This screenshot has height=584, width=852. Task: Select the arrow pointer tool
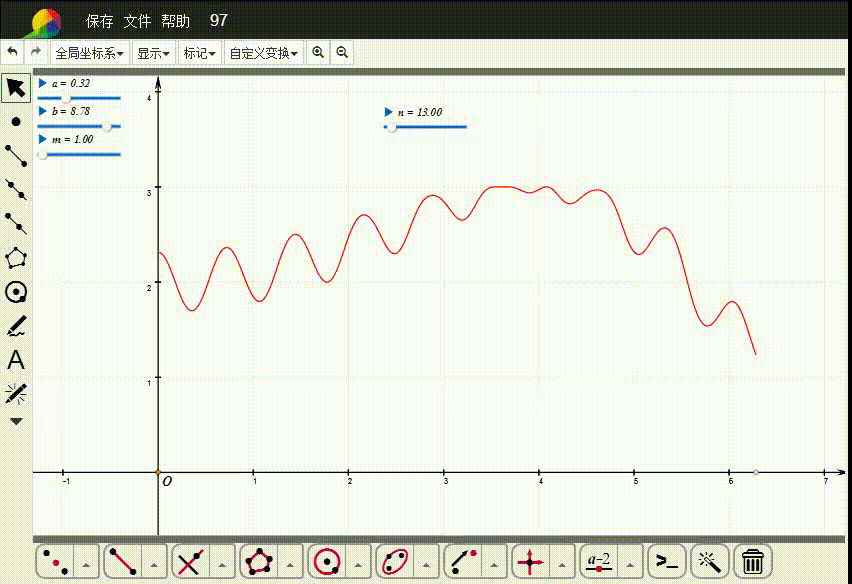pos(16,88)
